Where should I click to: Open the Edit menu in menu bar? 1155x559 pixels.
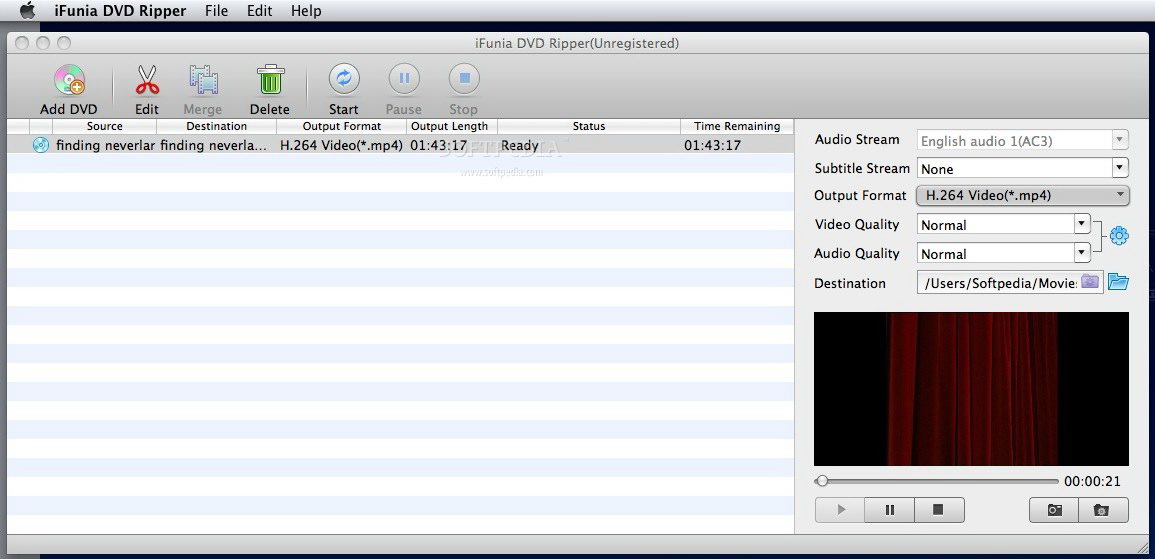259,11
